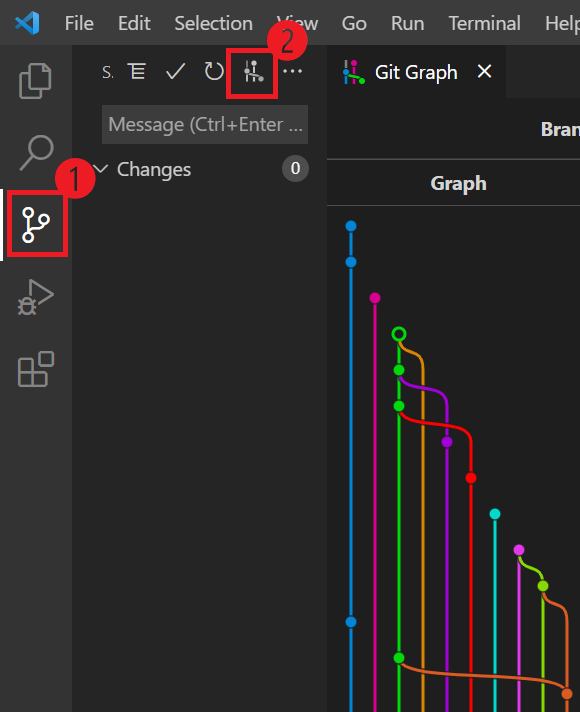Click the VS Code logo icon
Viewport: 580px width, 712px height.
(27, 23)
